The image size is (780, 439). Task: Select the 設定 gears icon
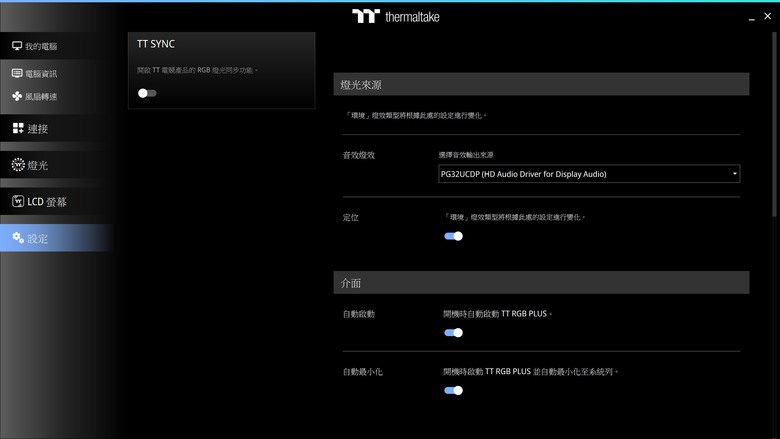(x=18, y=238)
